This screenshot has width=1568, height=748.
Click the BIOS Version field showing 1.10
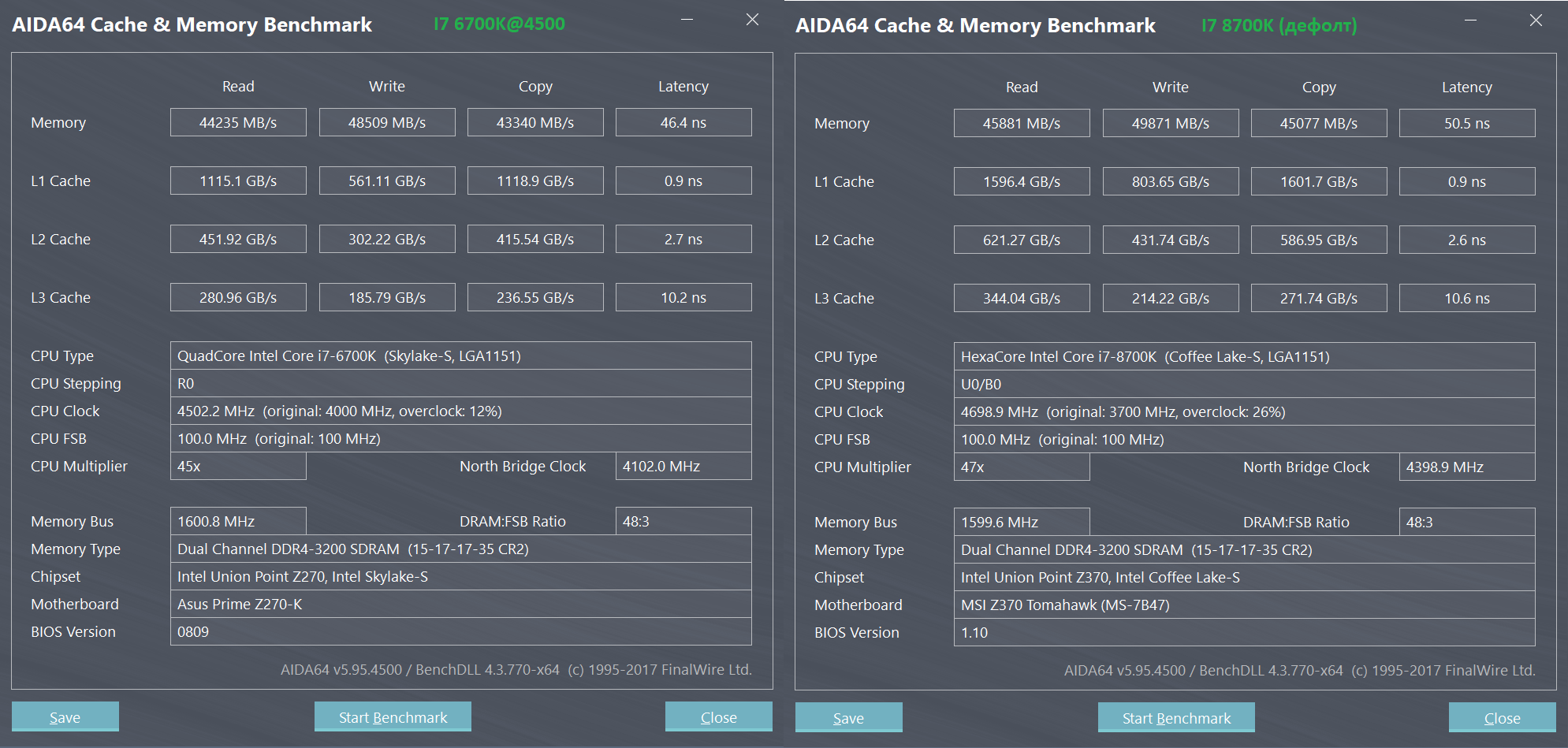(1244, 632)
